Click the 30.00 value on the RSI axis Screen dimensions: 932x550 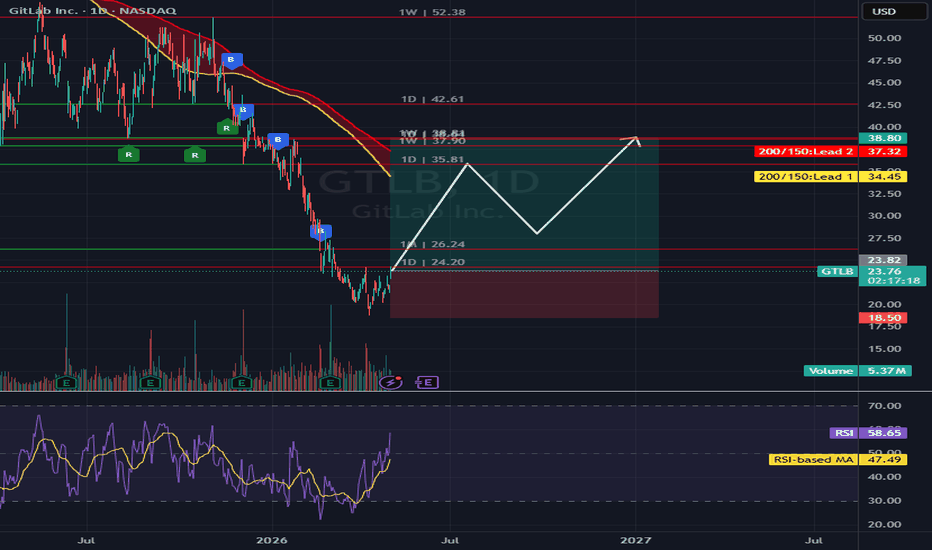point(884,501)
